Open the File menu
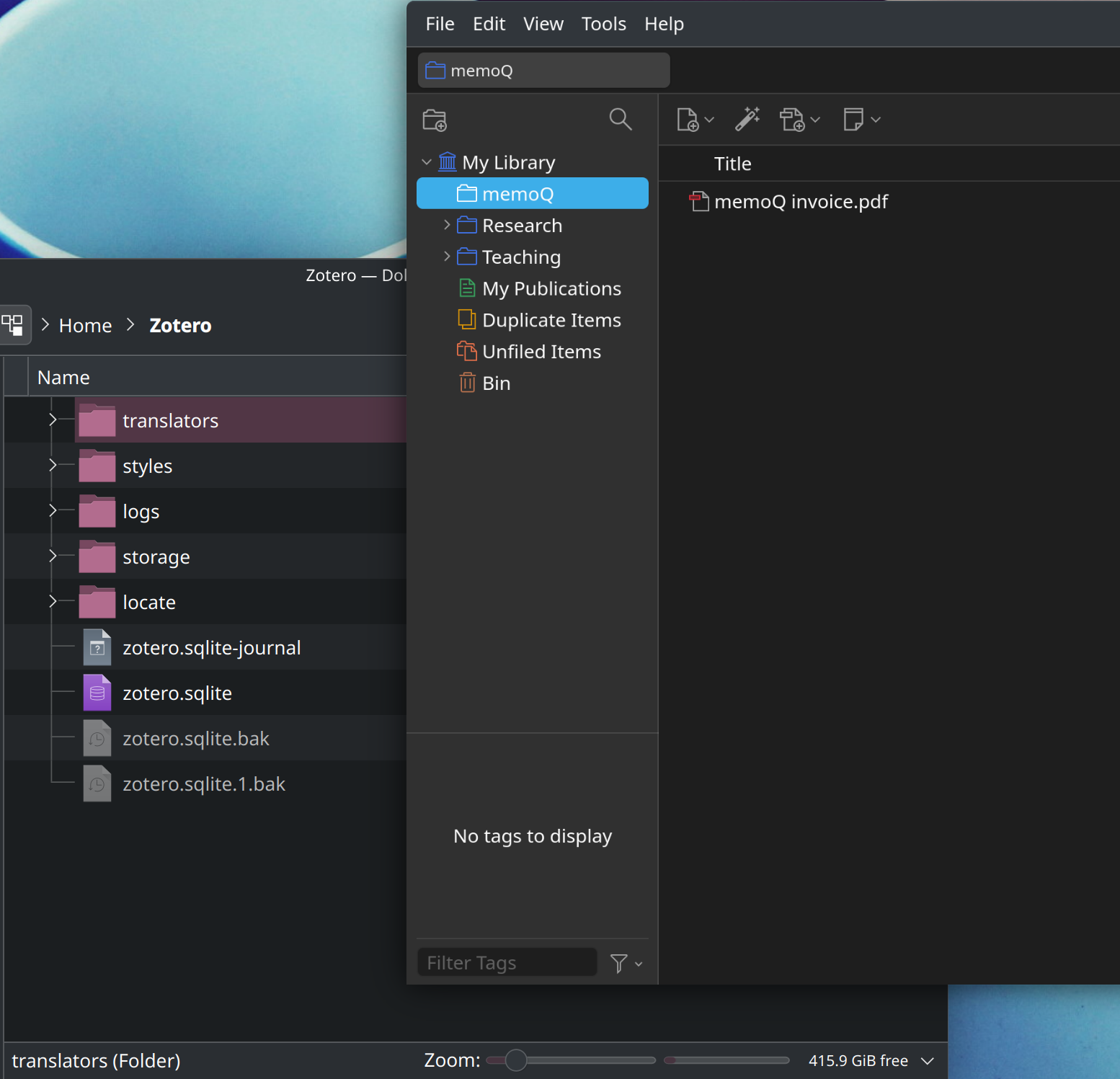Viewport: 1120px width, 1079px height. (x=440, y=24)
